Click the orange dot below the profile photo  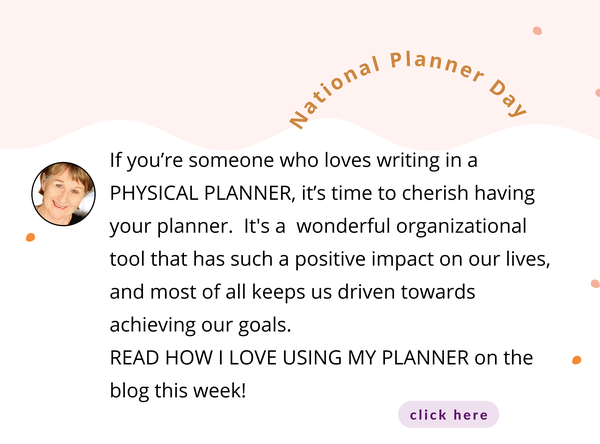(x=31, y=238)
